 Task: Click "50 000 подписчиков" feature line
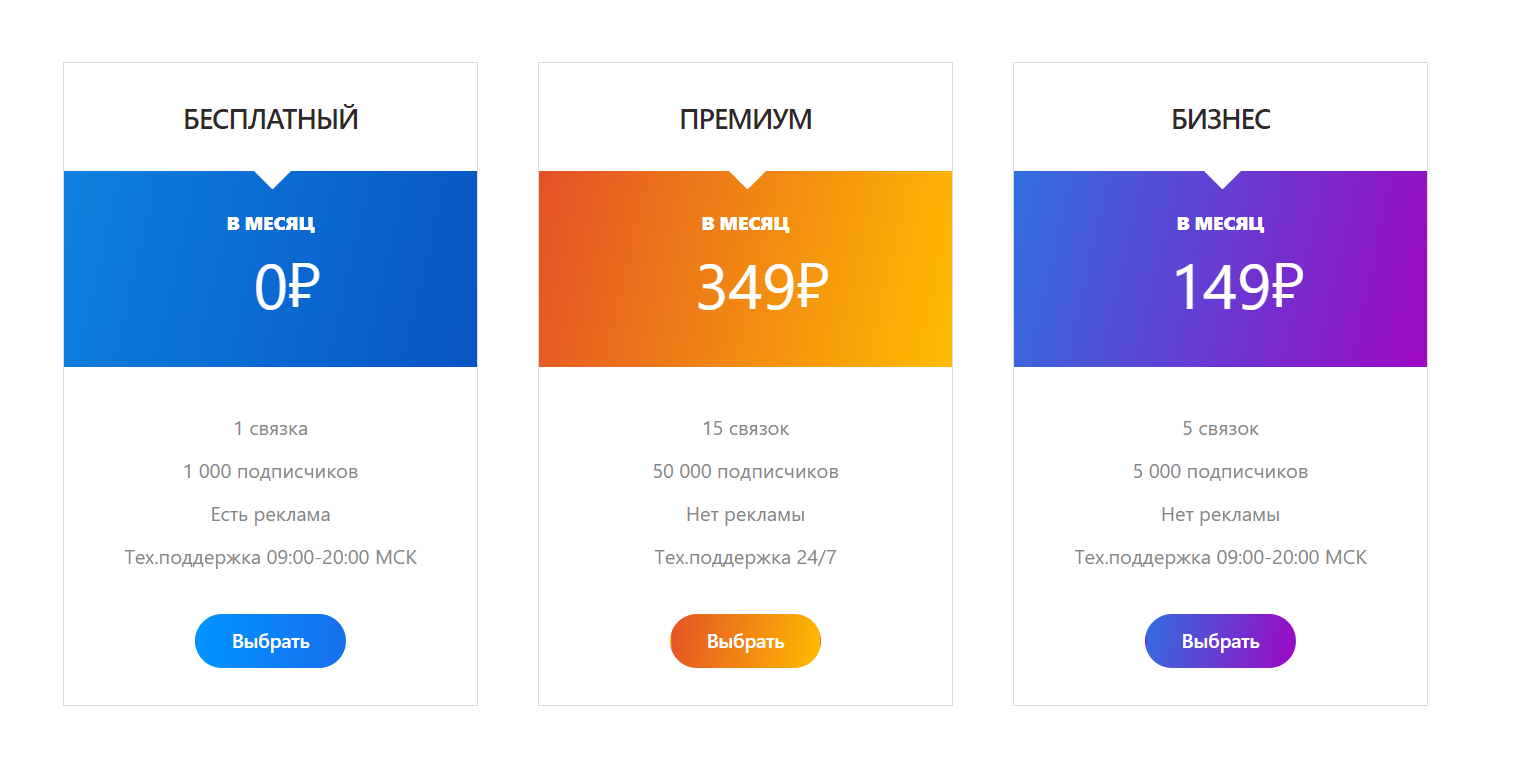[x=746, y=472]
